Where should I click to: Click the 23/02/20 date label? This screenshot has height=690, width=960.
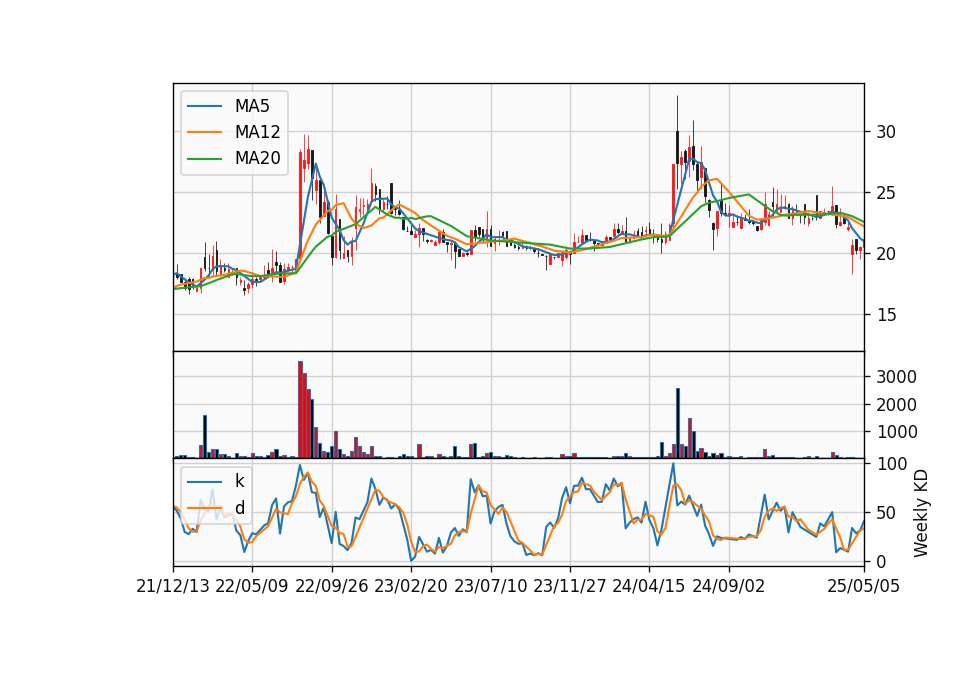(x=411, y=586)
